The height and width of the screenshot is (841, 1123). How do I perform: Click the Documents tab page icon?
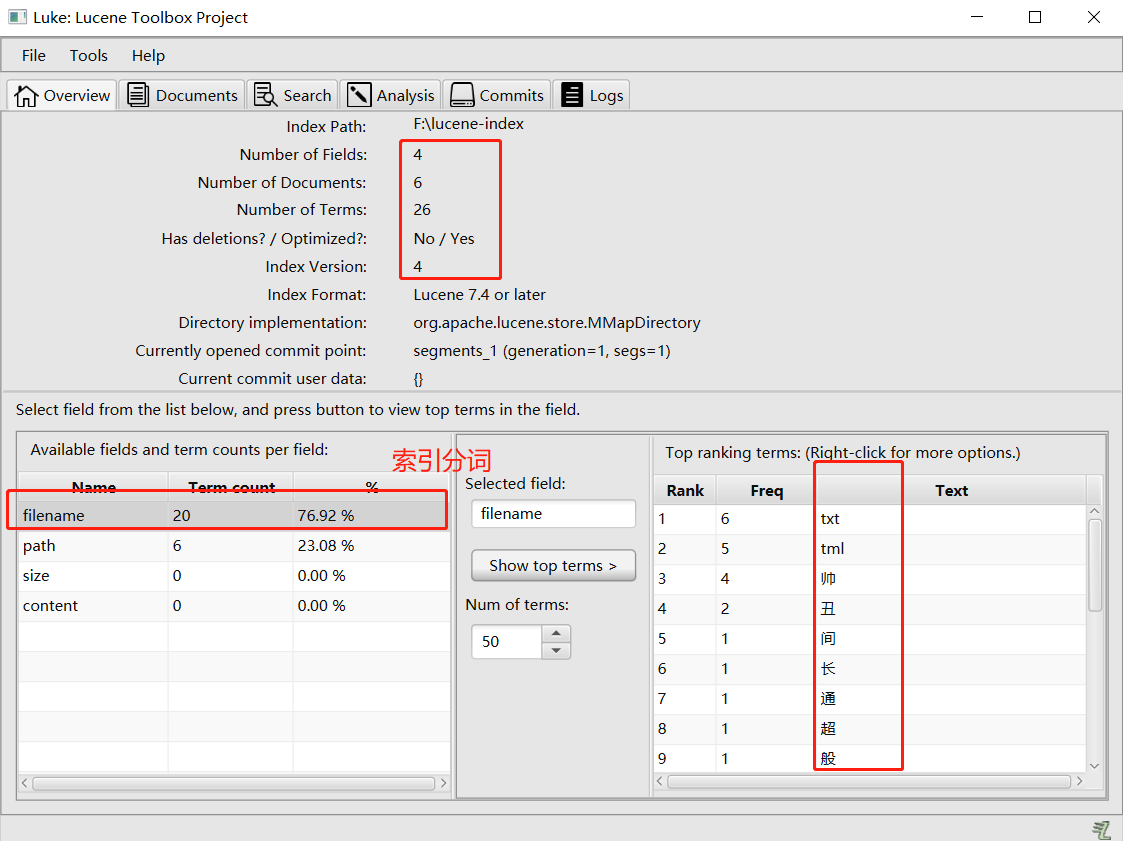point(138,95)
